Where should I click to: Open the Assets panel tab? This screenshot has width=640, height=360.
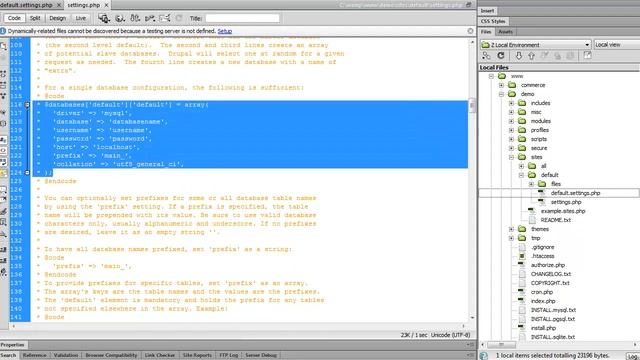[505, 31]
